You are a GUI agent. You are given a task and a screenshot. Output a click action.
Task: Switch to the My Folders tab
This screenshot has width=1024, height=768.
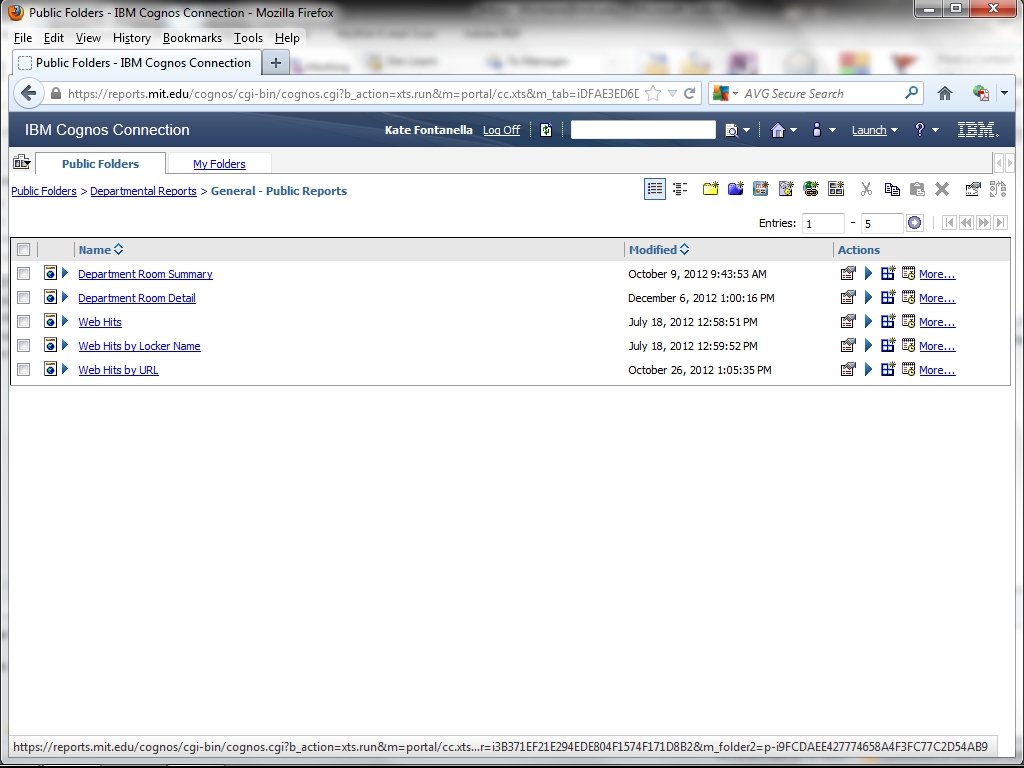click(219, 164)
